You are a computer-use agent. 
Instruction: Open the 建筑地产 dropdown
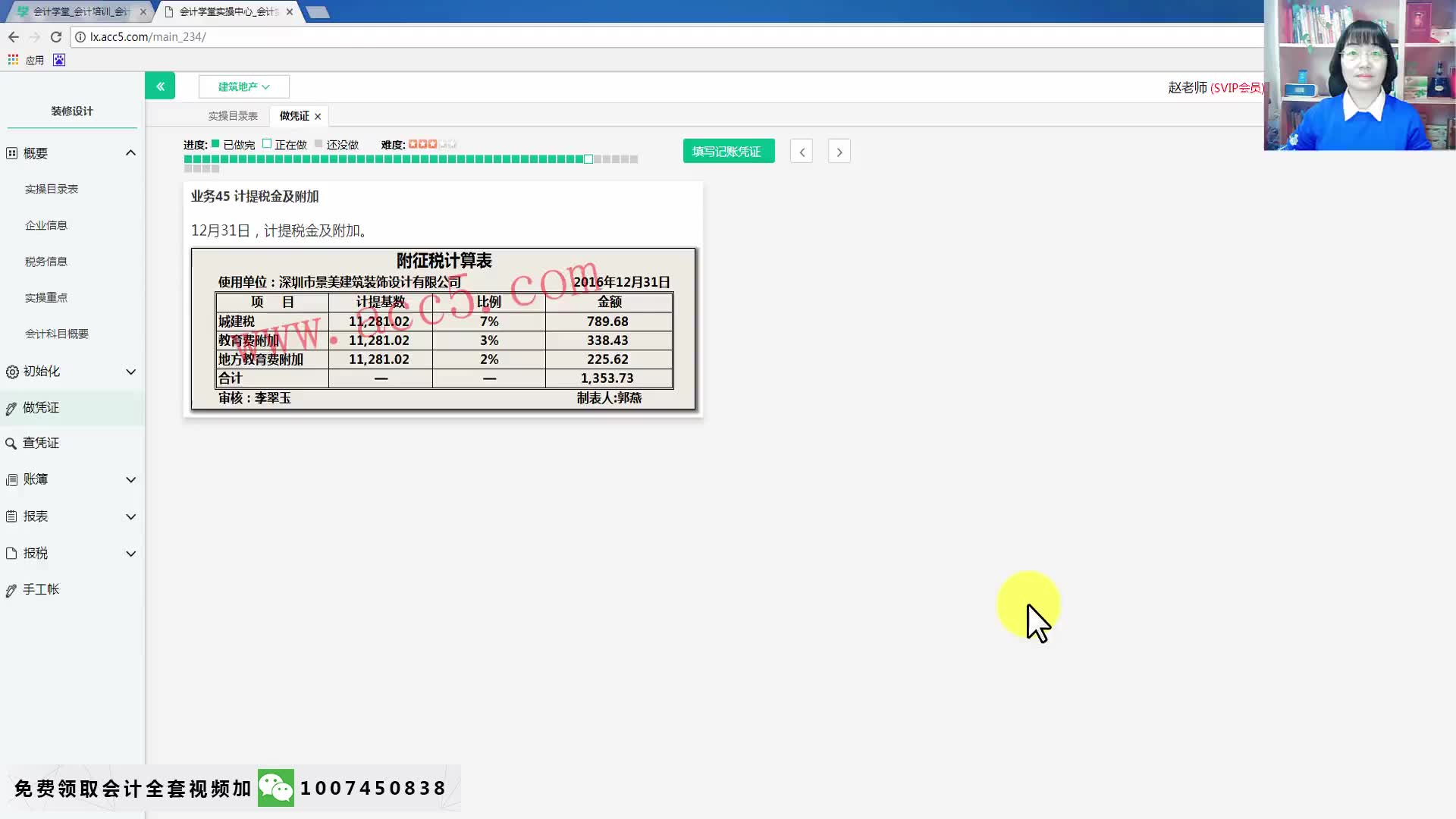(243, 86)
